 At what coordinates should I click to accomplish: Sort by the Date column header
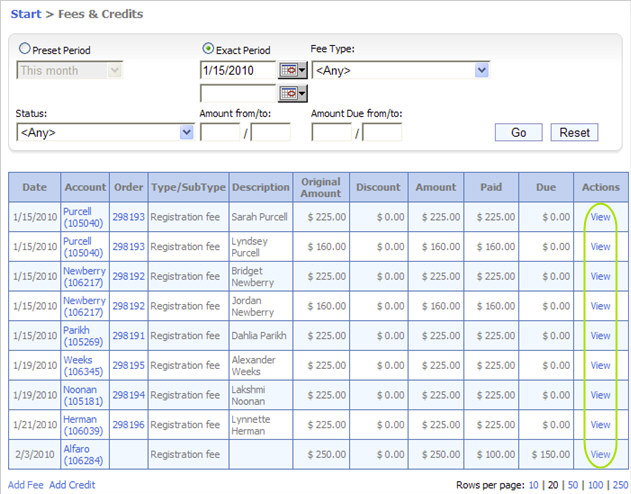[35, 187]
